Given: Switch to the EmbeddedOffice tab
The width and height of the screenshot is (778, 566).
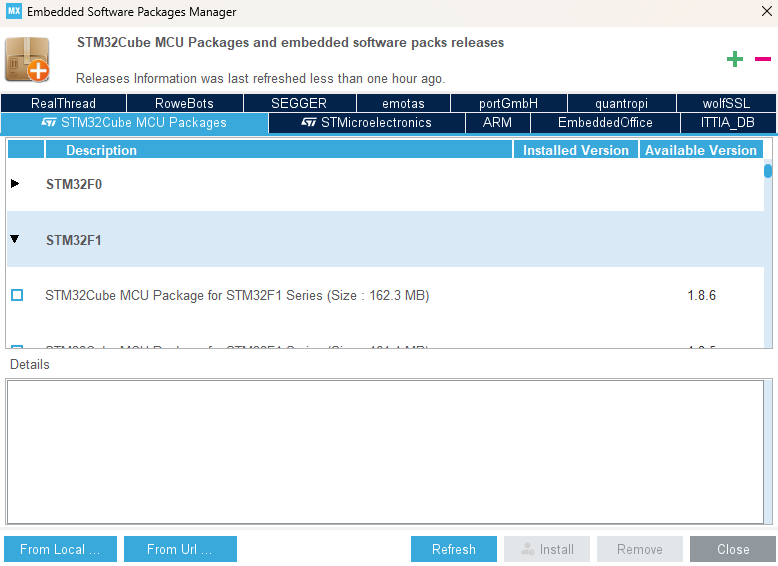Looking at the screenshot, I should tap(605, 123).
